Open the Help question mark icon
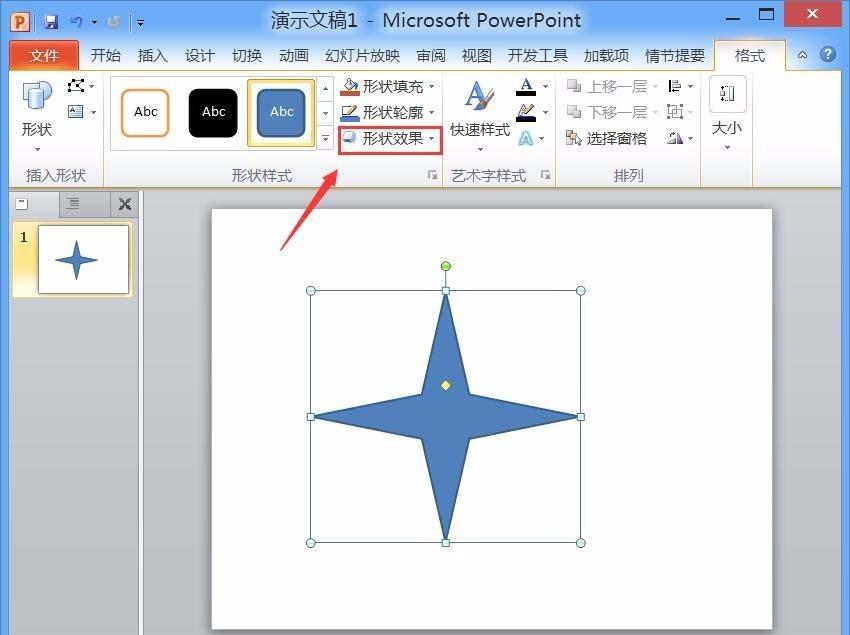Image resolution: width=850 pixels, height=635 pixels. 828,55
